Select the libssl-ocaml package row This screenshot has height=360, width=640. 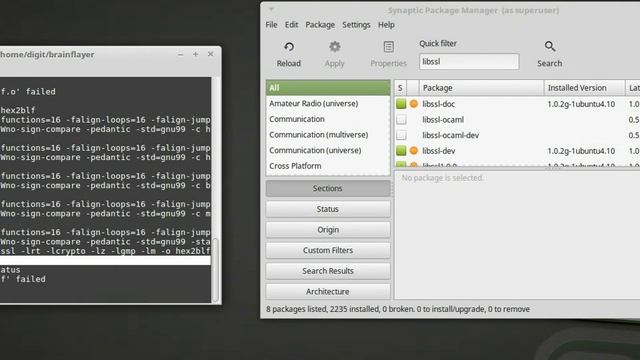[517, 119]
